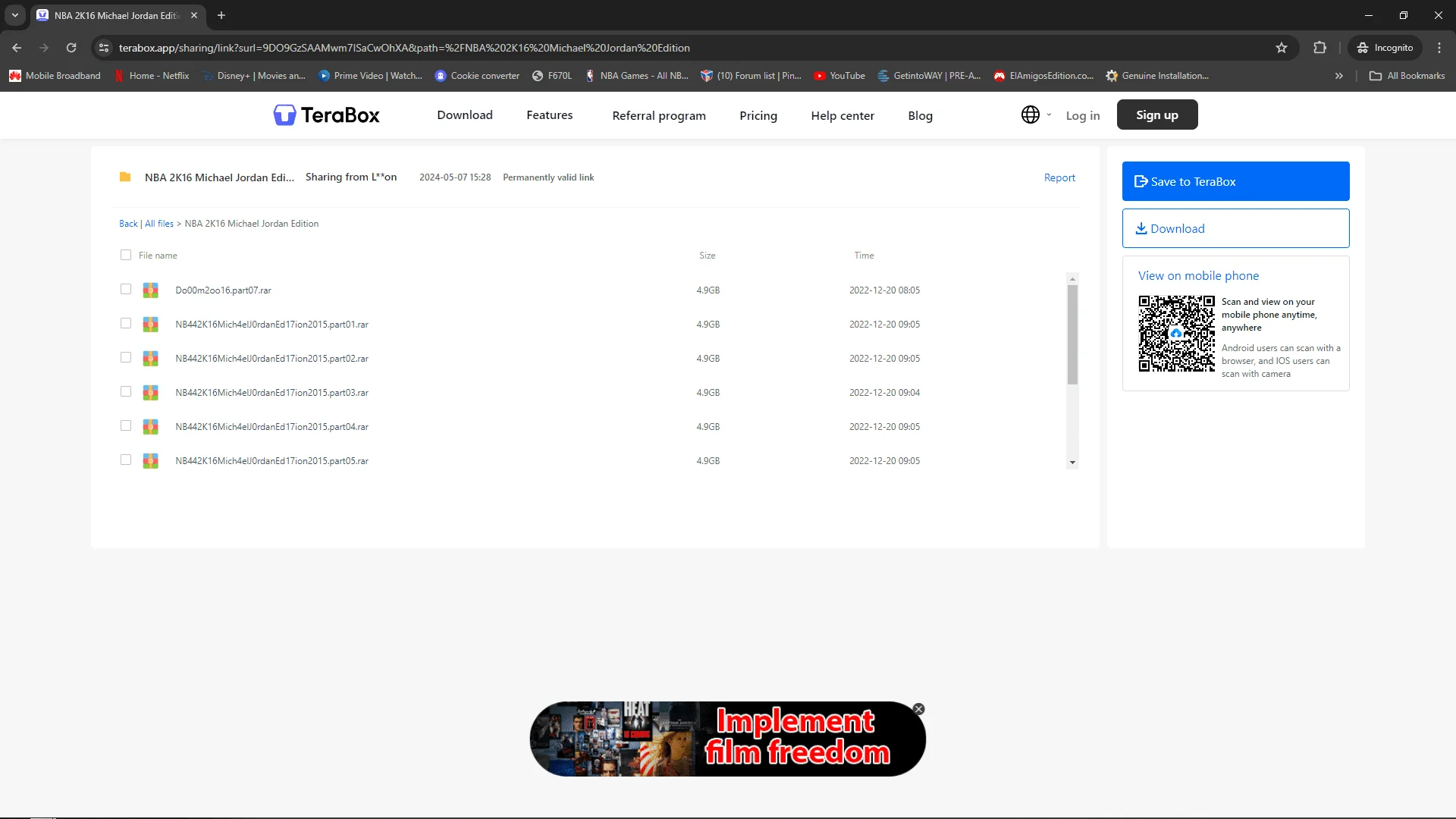Open the Help center
This screenshot has width=1456, height=819.
843,115
